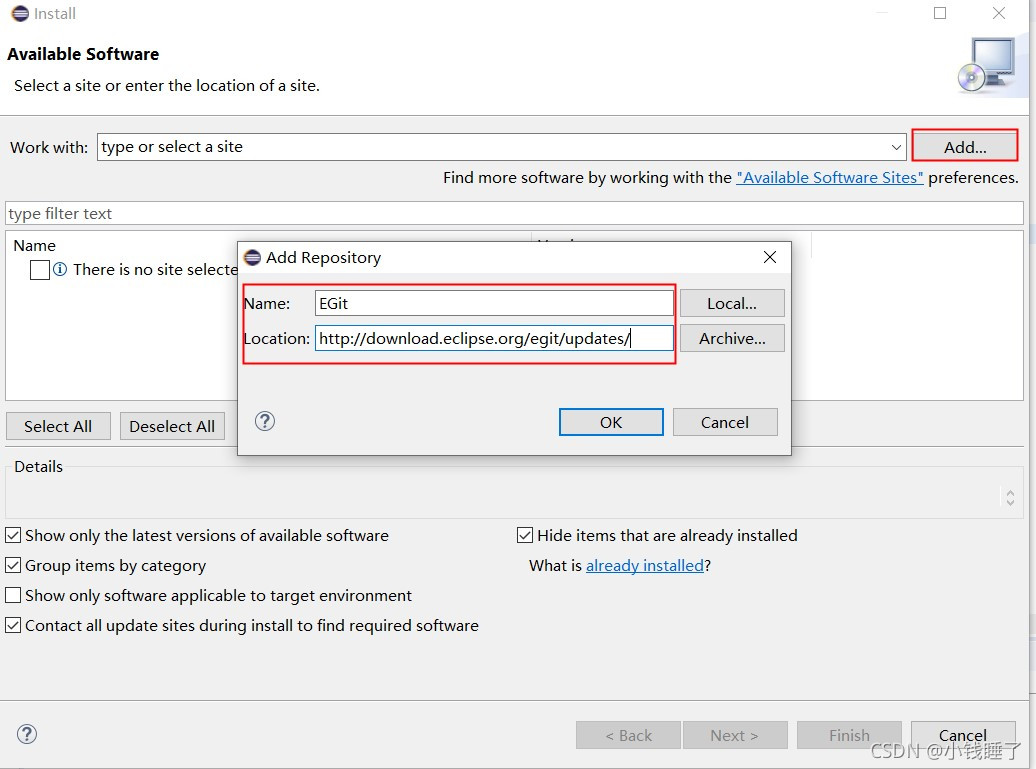This screenshot has width=1036, height=769.
Task: Close the Add Repository dialog with X
Action: point(770,257)
